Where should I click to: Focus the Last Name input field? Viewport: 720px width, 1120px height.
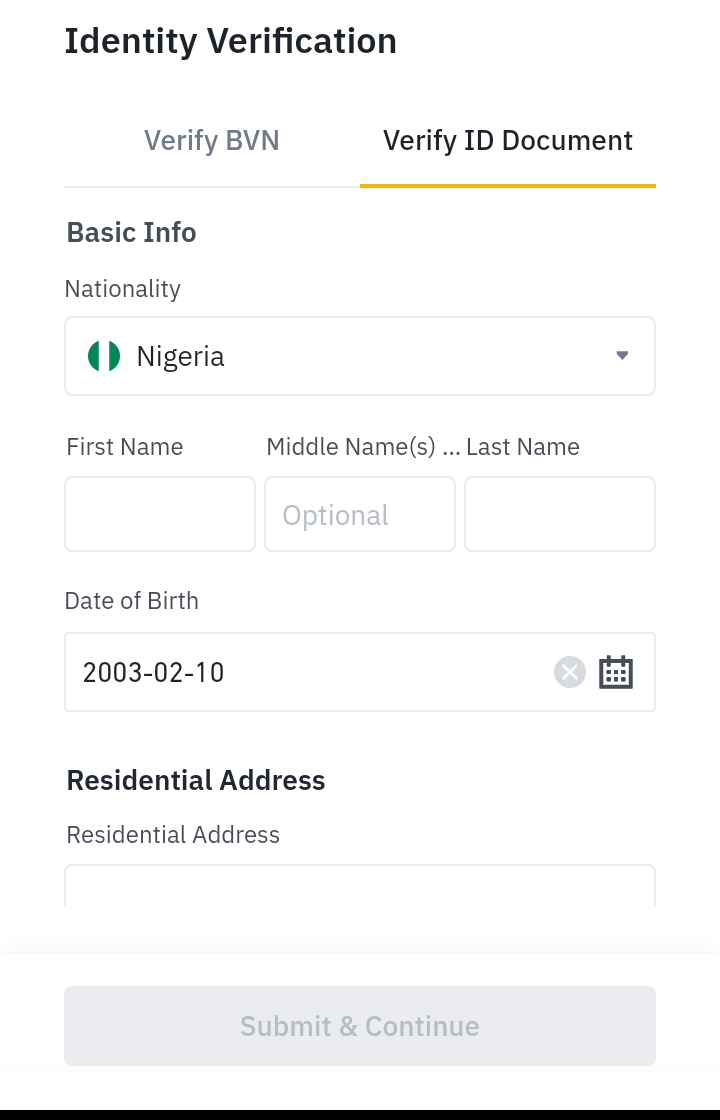click(560, 514)
